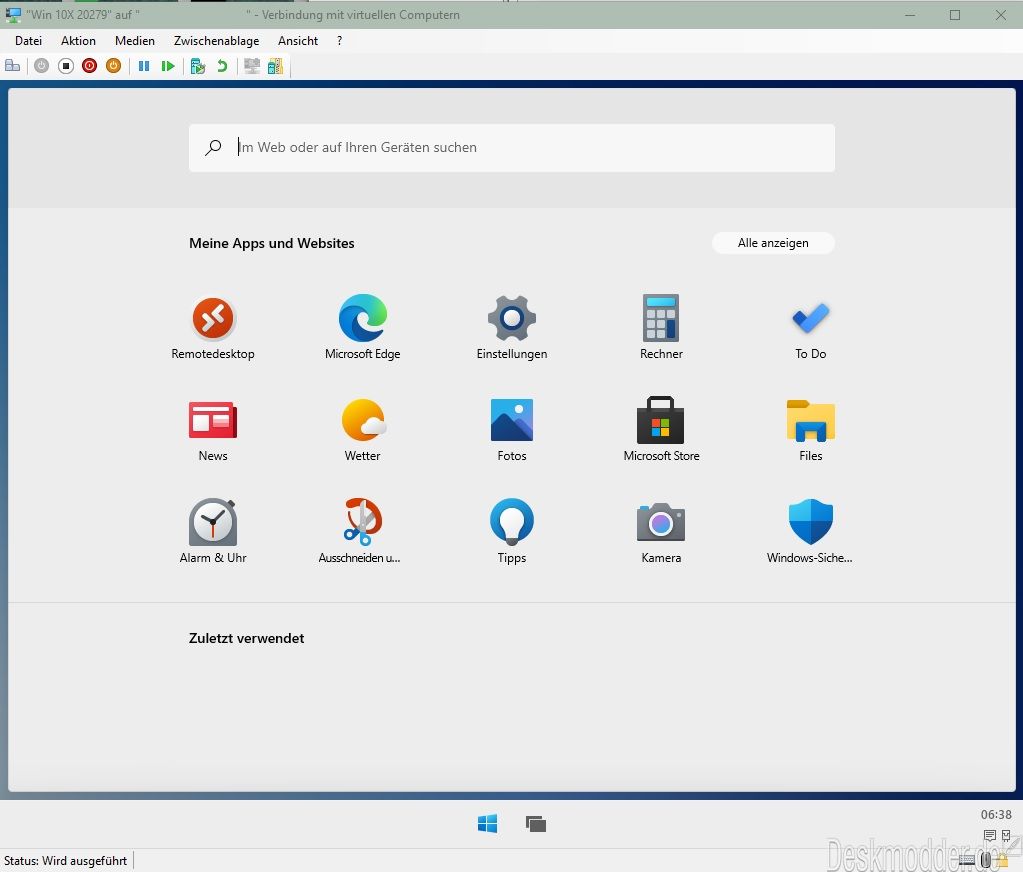Viewport: 1023px width, 872px height.
Task: Open the Ausschneiden u... snipping app
Action: click(x=359, y=532)
